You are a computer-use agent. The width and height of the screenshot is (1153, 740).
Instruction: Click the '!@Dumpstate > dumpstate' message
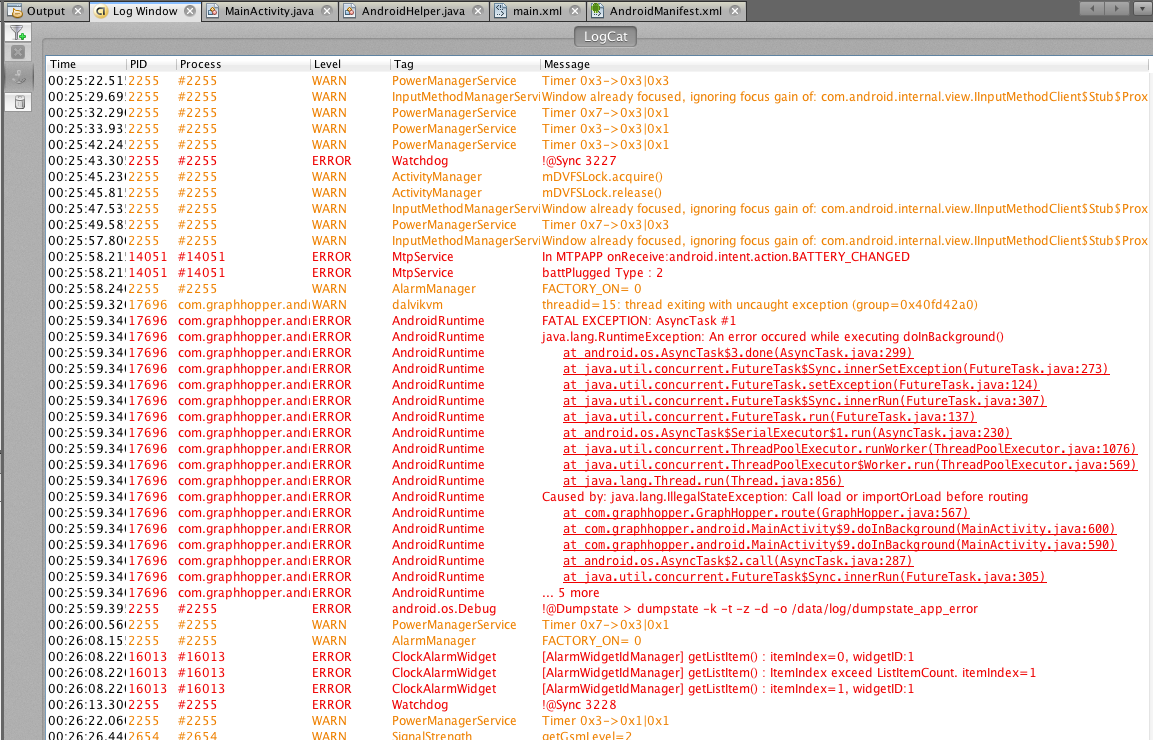(x=760, y=609)
